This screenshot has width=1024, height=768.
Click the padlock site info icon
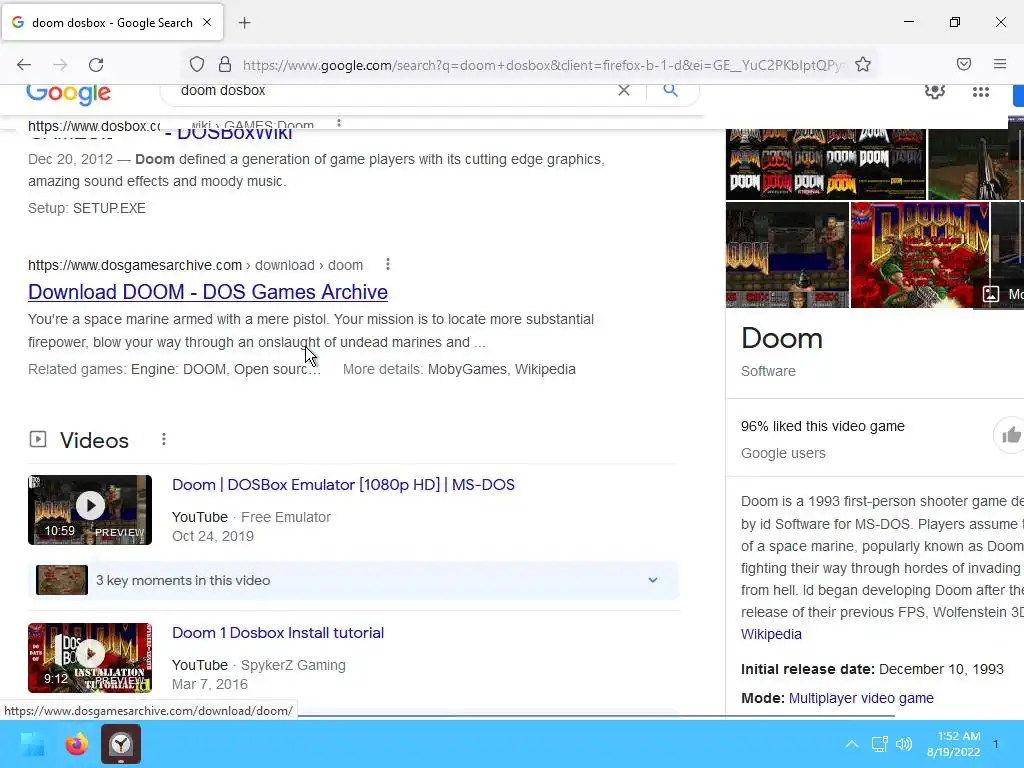225,65
